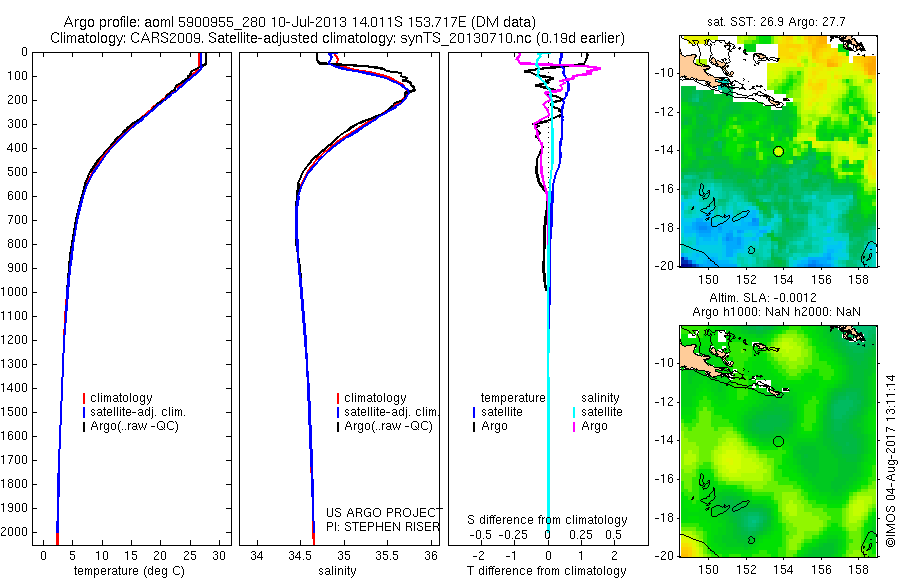This screenshot has height=580, width=900.
Task: Click the 'temperature (deg C)' axis label
Action: (x=129, y=571)
